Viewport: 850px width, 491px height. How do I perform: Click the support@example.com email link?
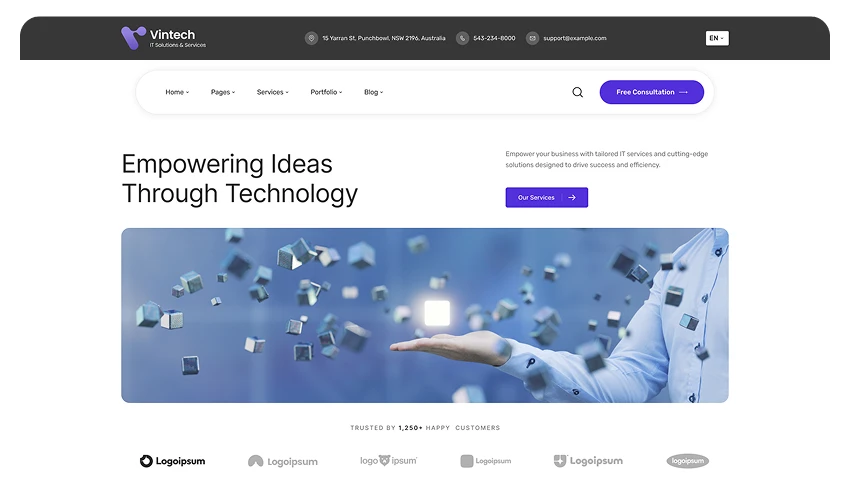pyautogui.click(x=575, y=38)
